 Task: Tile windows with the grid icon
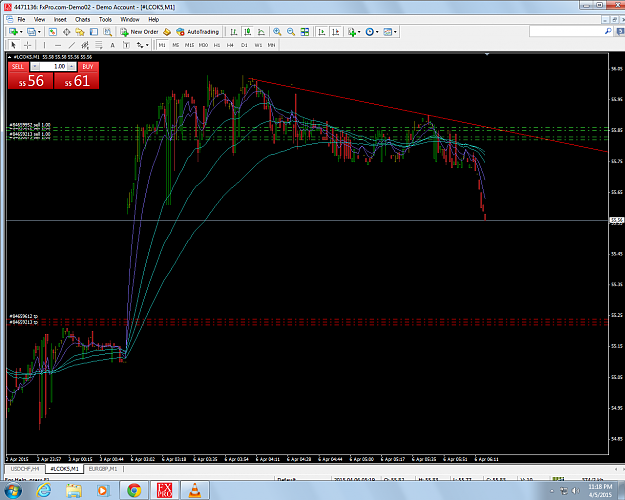pos(305,32)
